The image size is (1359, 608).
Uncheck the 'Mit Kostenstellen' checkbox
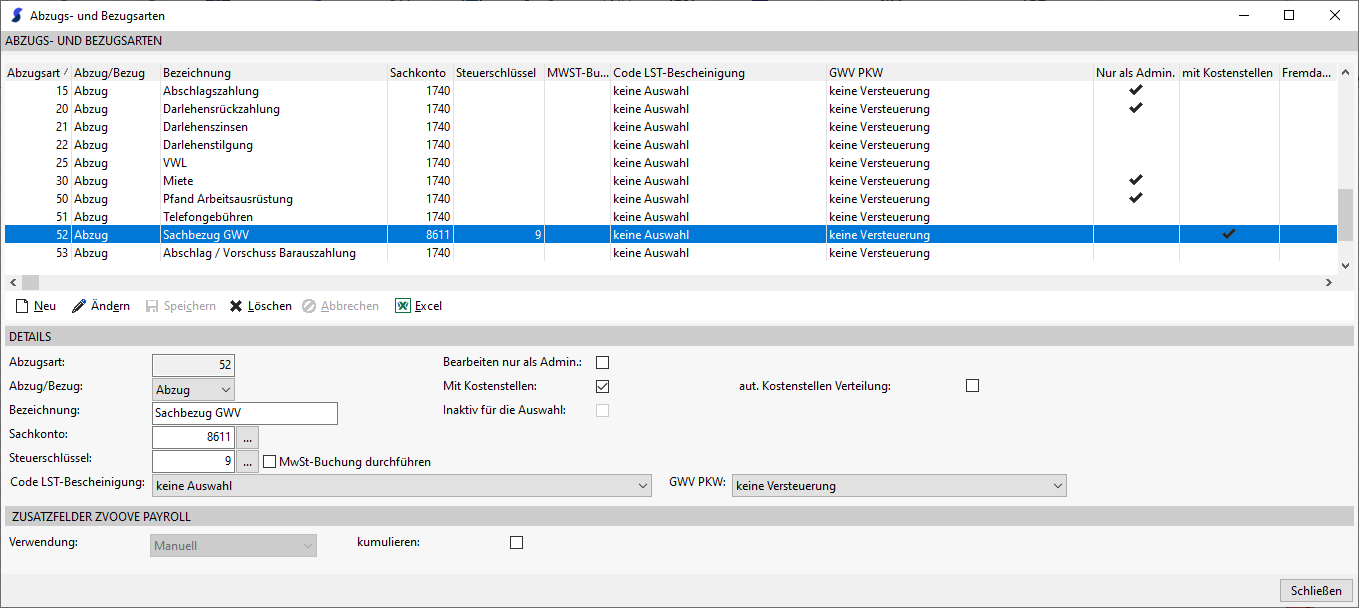(x=602, y=386)
